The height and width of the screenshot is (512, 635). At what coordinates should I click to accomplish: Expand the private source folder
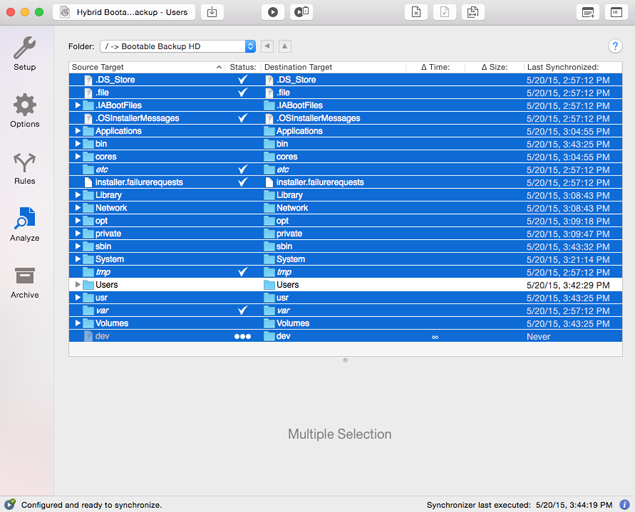coord(78,233)
